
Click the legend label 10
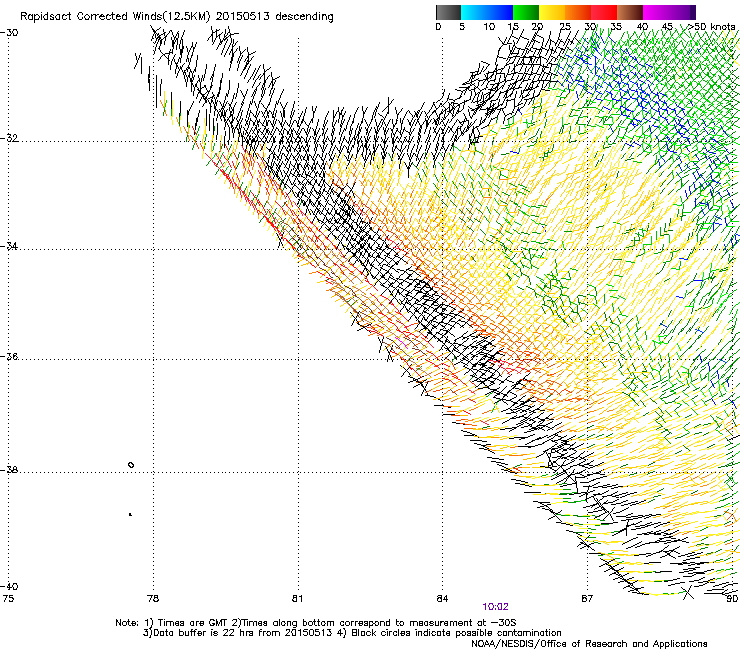(x=489, y=26)
